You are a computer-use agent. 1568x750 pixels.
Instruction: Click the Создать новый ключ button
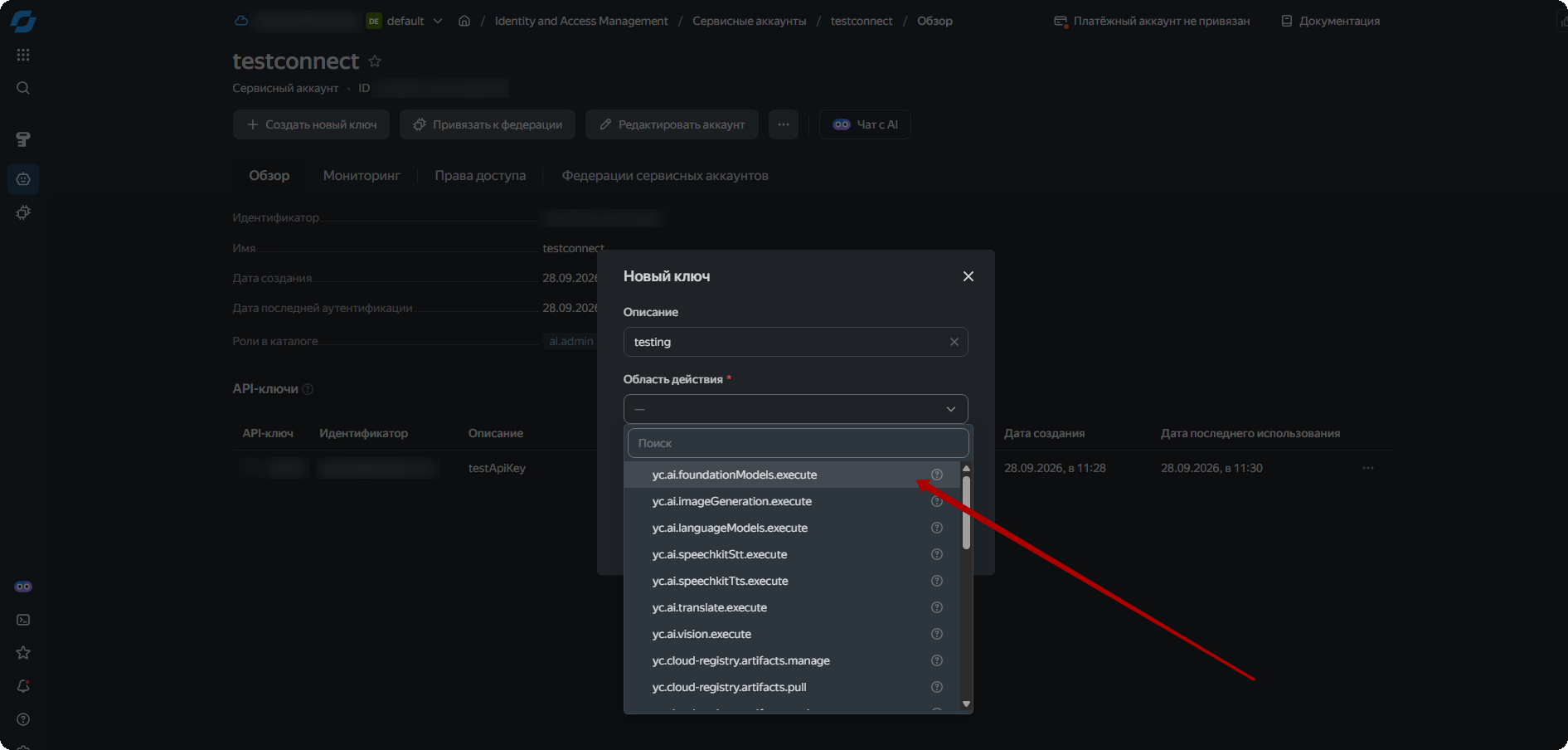(312, 124)
